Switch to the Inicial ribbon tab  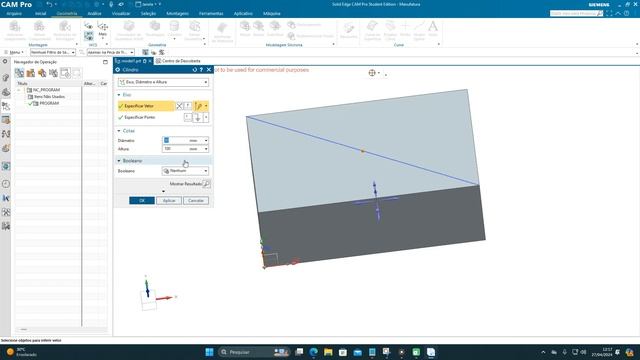pos(40,13)
